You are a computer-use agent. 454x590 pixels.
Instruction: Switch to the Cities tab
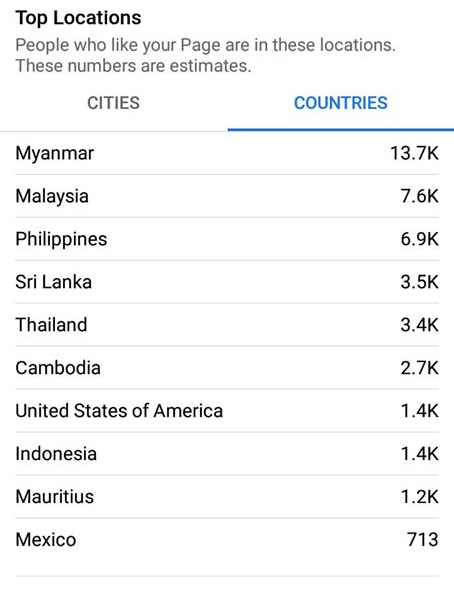113,103
